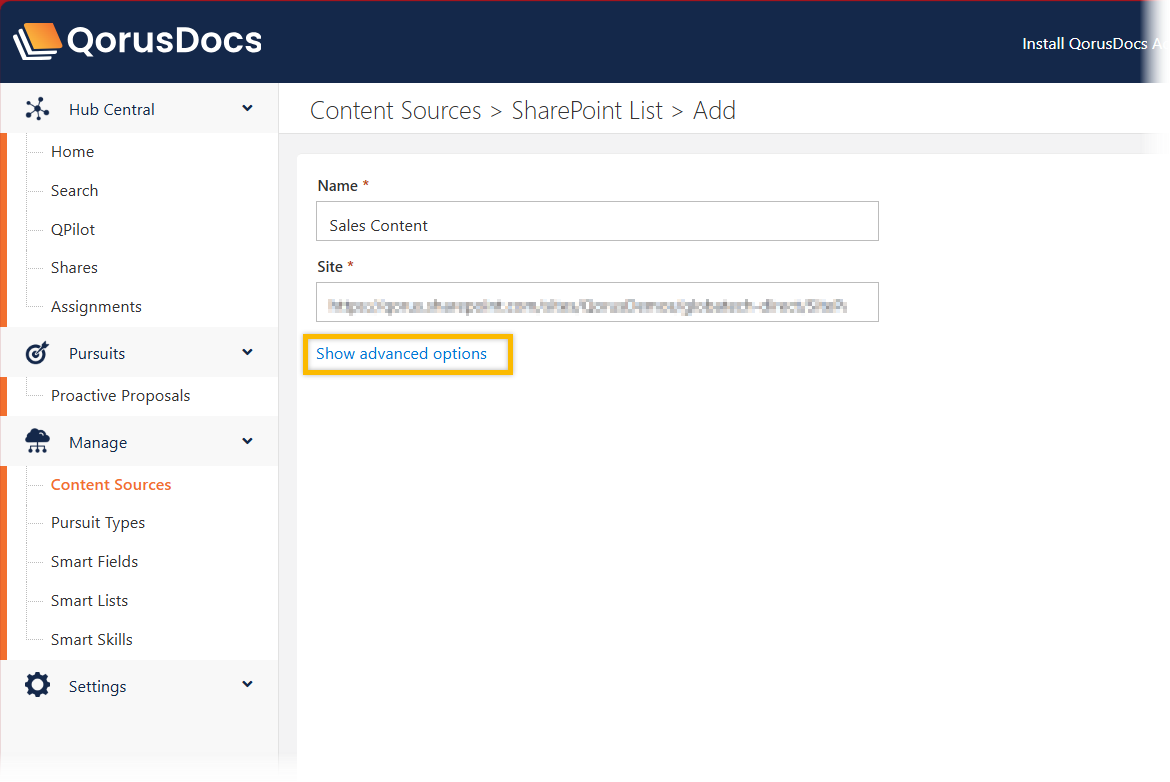Click the Pursuits target icon
The height and width of the screenshot is (782, 1170).
point(37,353)
